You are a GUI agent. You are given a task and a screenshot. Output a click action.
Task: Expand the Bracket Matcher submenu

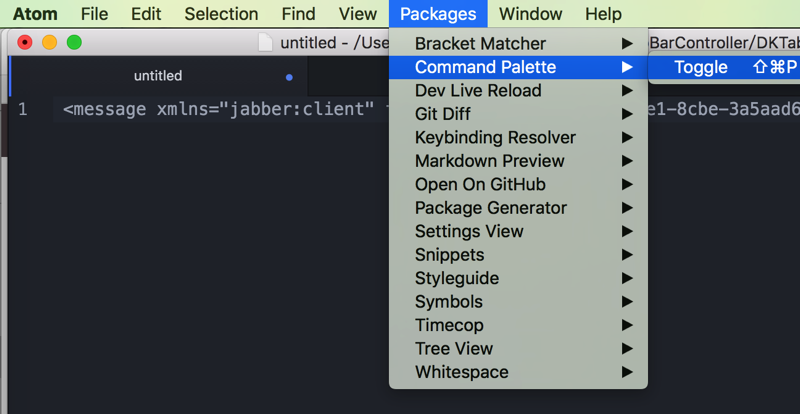[518, 44]
